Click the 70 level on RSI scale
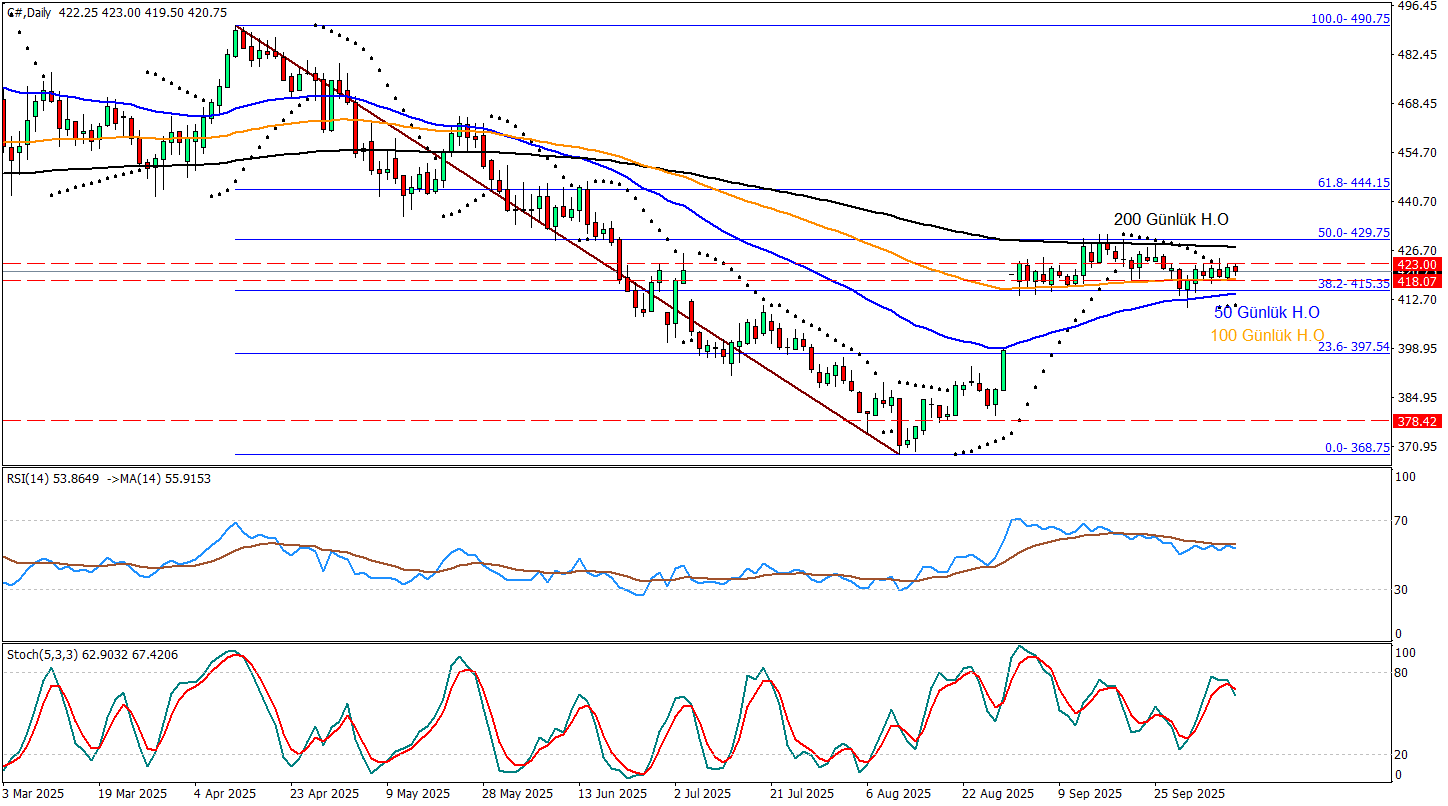 click(x=1408, y=521)
